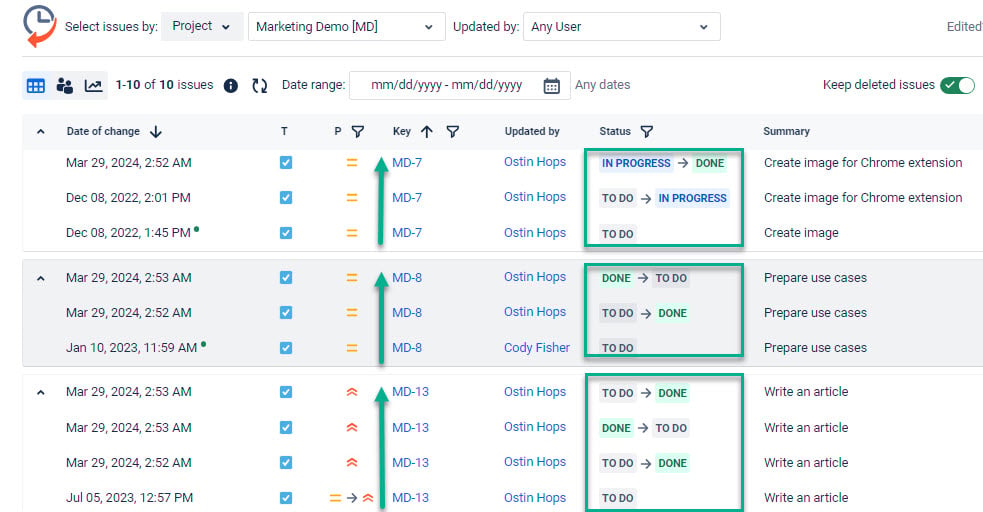
Task: Click task type checkbox for Dec 08 2:01 PM row
Action: 286,198
